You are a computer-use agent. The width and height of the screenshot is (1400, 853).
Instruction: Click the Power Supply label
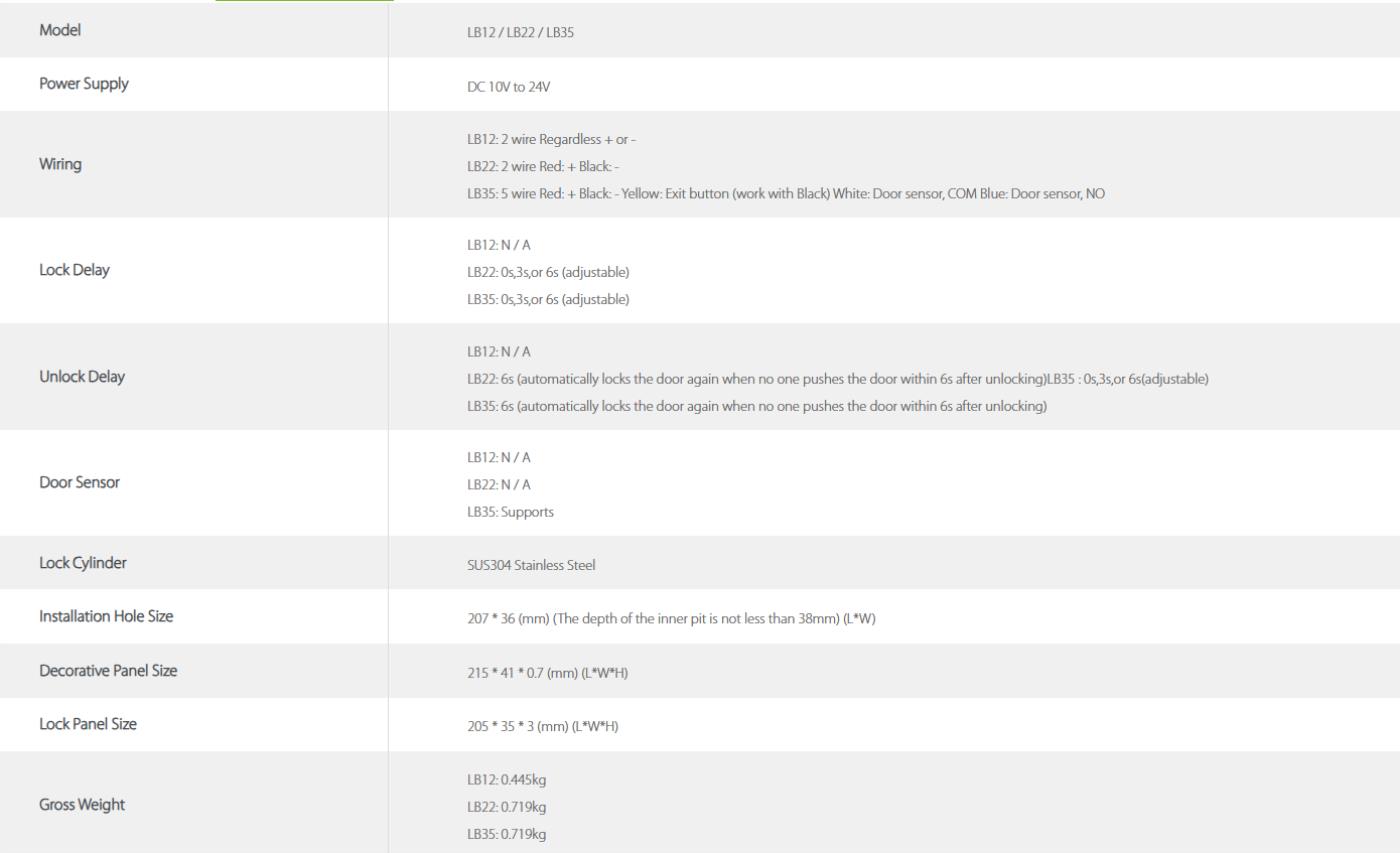point(84,84)
